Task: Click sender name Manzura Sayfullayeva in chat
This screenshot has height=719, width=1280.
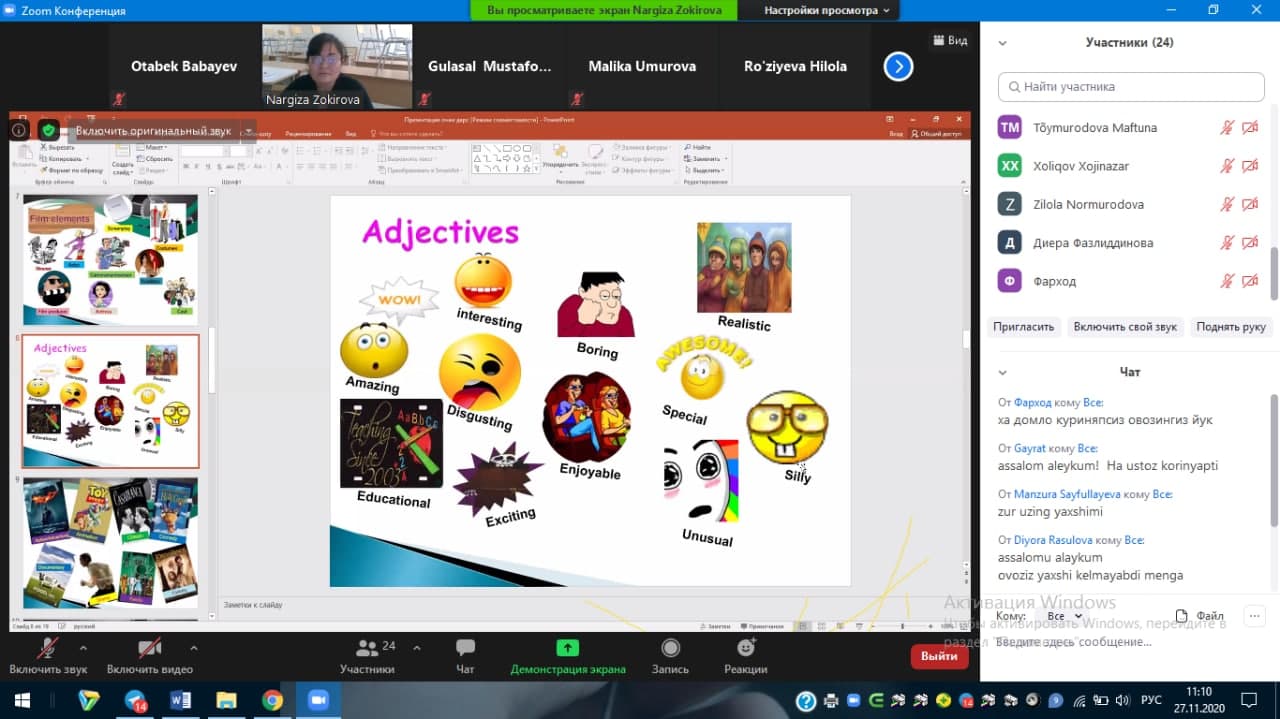Action: (x=1065, y=494)
